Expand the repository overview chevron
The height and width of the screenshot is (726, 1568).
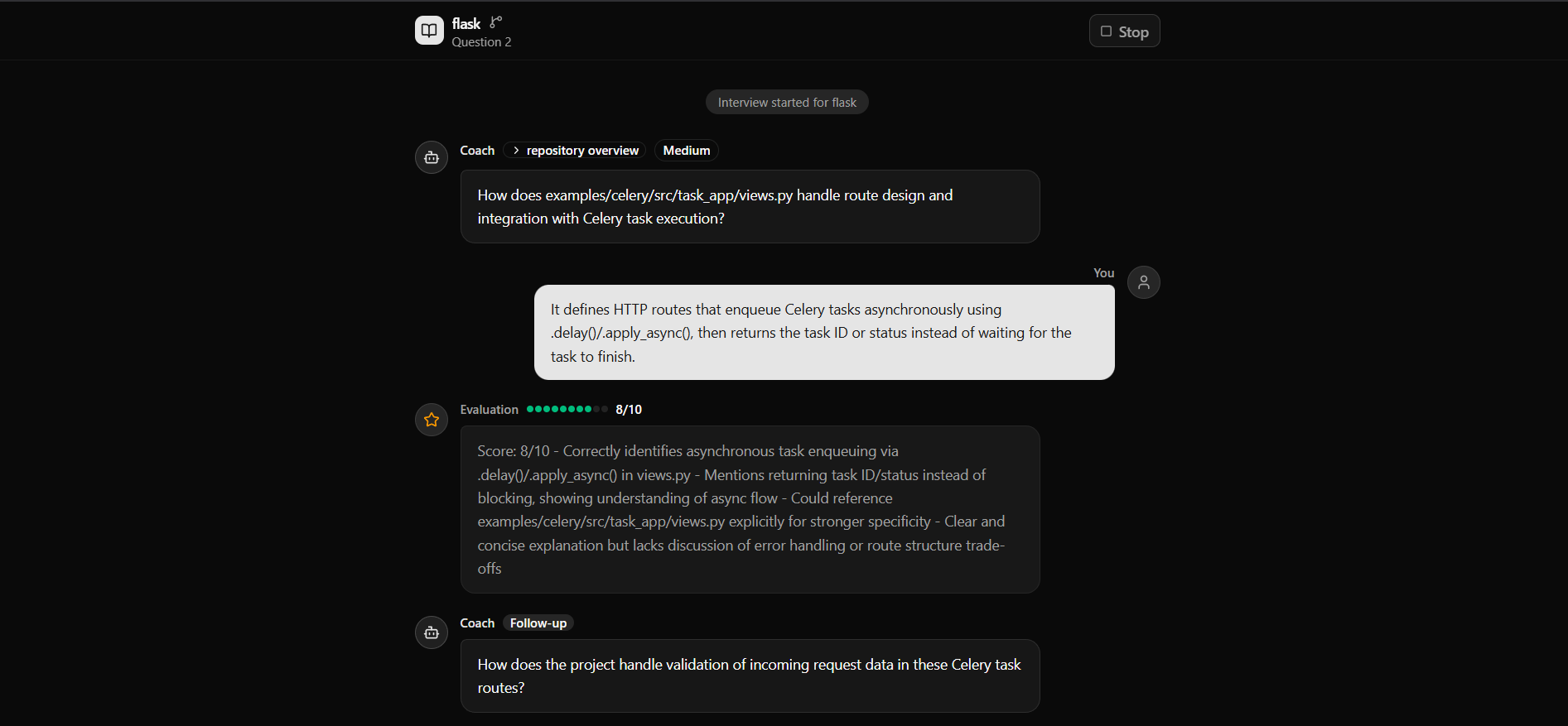pos(516,151)
